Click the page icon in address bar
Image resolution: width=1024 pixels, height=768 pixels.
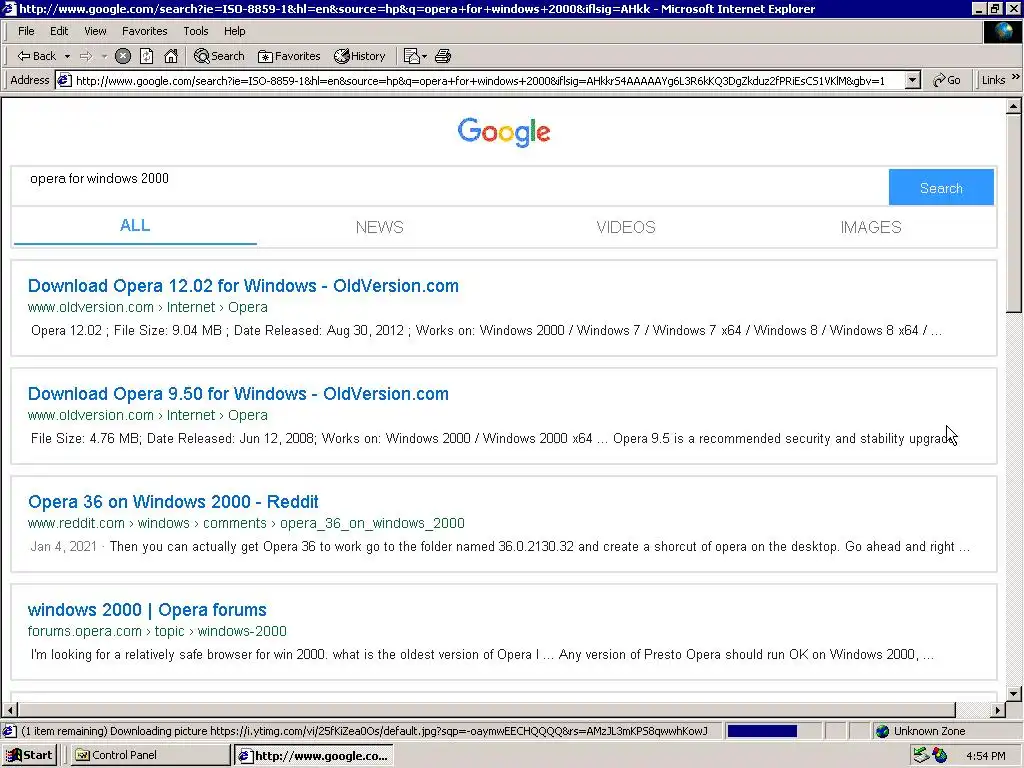64,80
